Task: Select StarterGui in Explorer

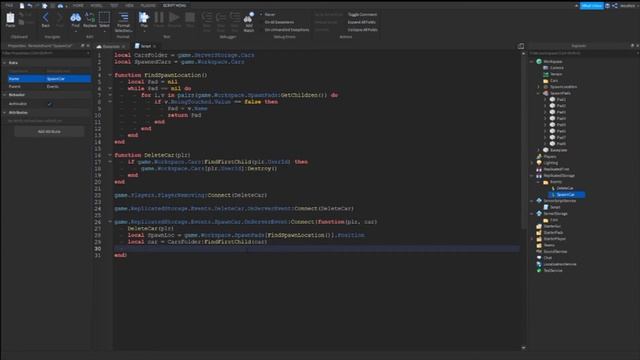Action: (x=552, y=226)
